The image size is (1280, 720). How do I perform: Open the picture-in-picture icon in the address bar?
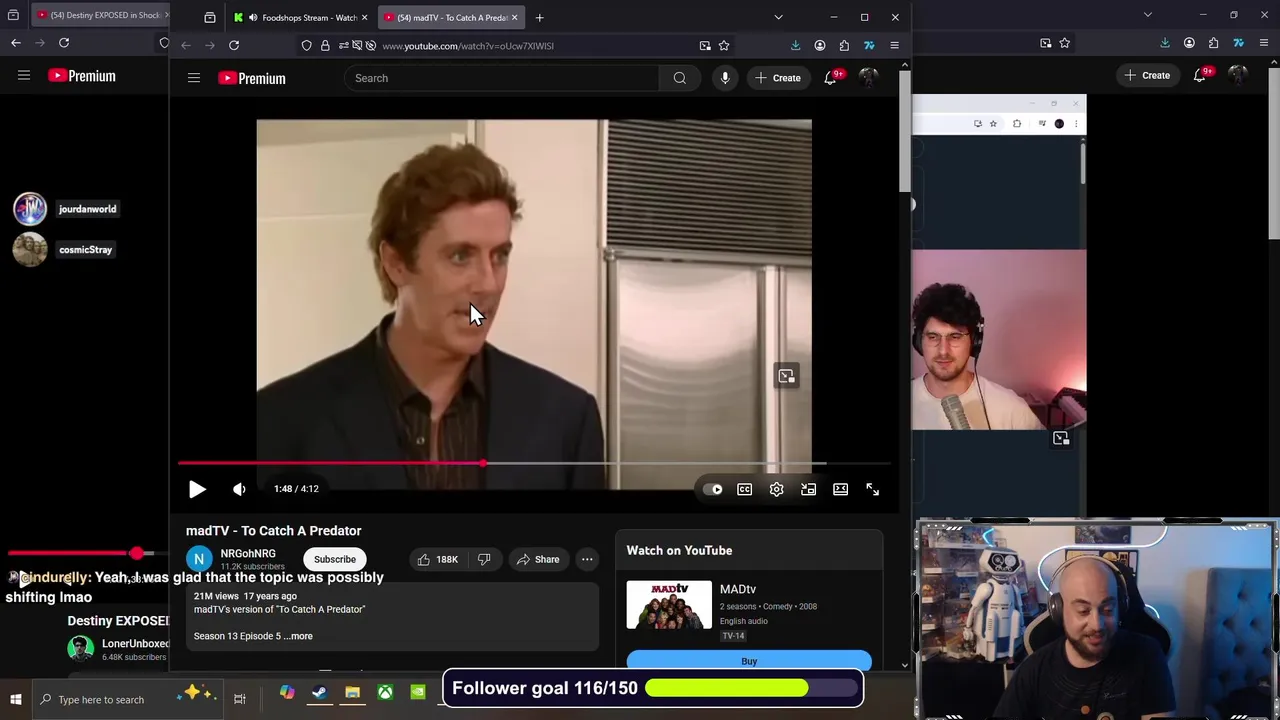point(705,45)
